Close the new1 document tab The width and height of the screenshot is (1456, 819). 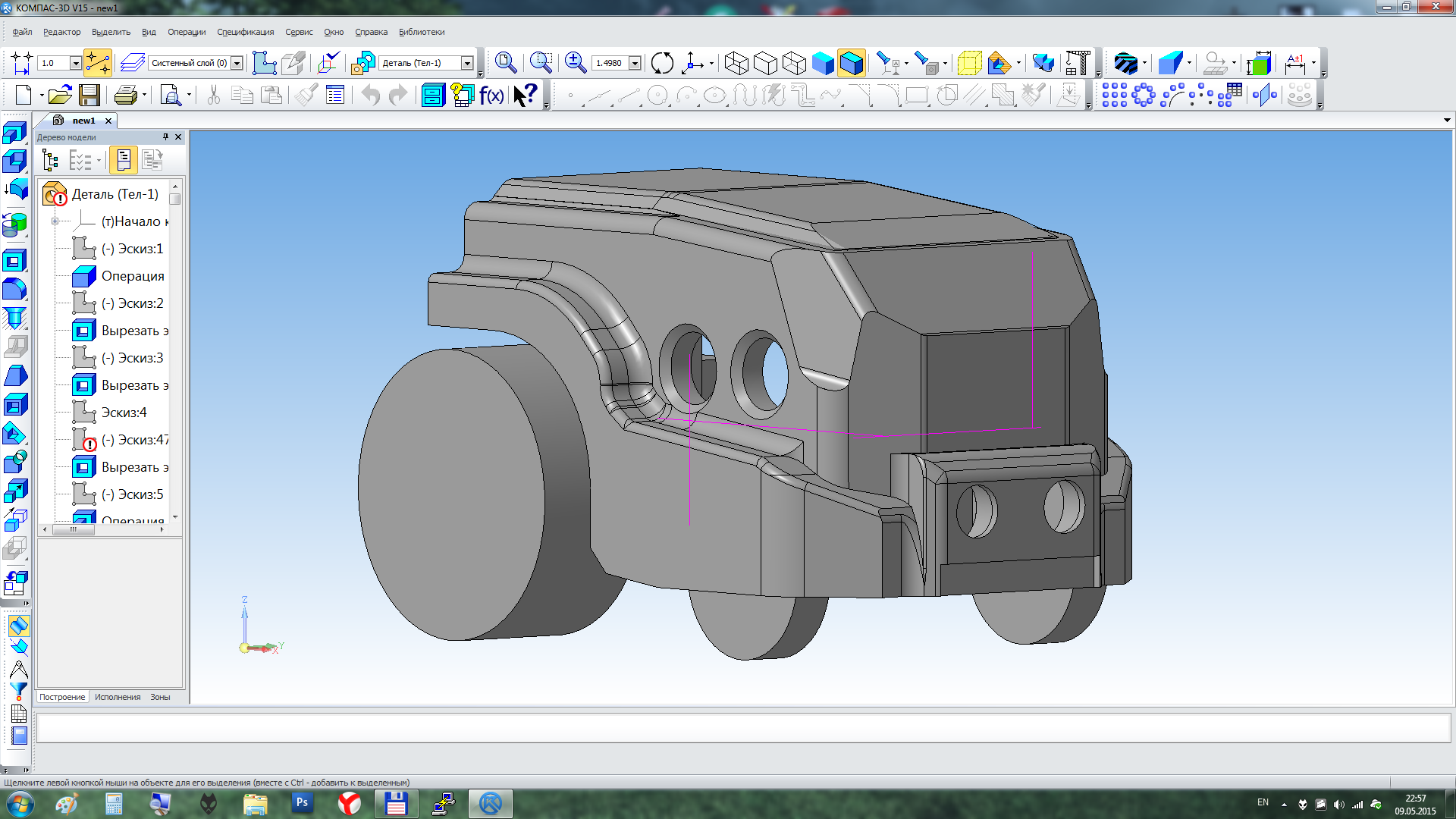click(108, 121)
